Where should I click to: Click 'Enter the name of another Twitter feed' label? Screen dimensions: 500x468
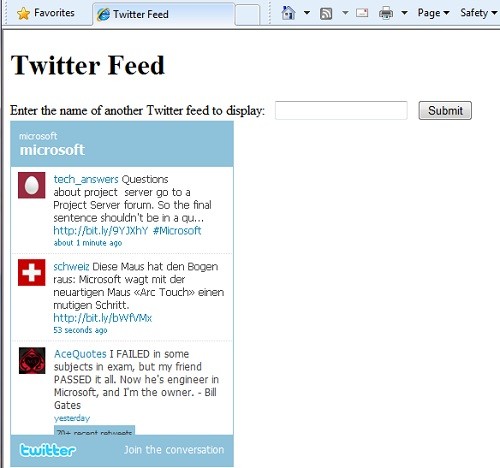137,110
